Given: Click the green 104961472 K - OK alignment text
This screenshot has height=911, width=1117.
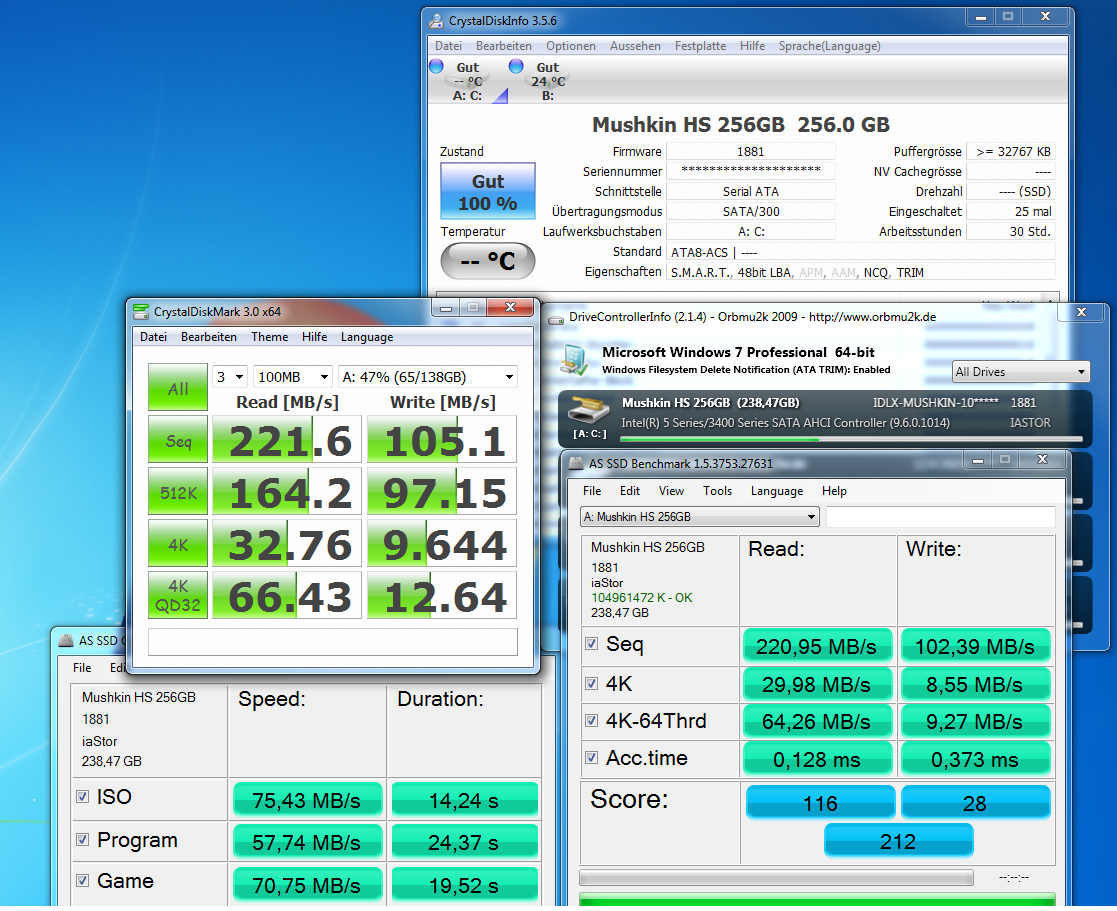Looking at the screenshot, I should tap(642, 598).
